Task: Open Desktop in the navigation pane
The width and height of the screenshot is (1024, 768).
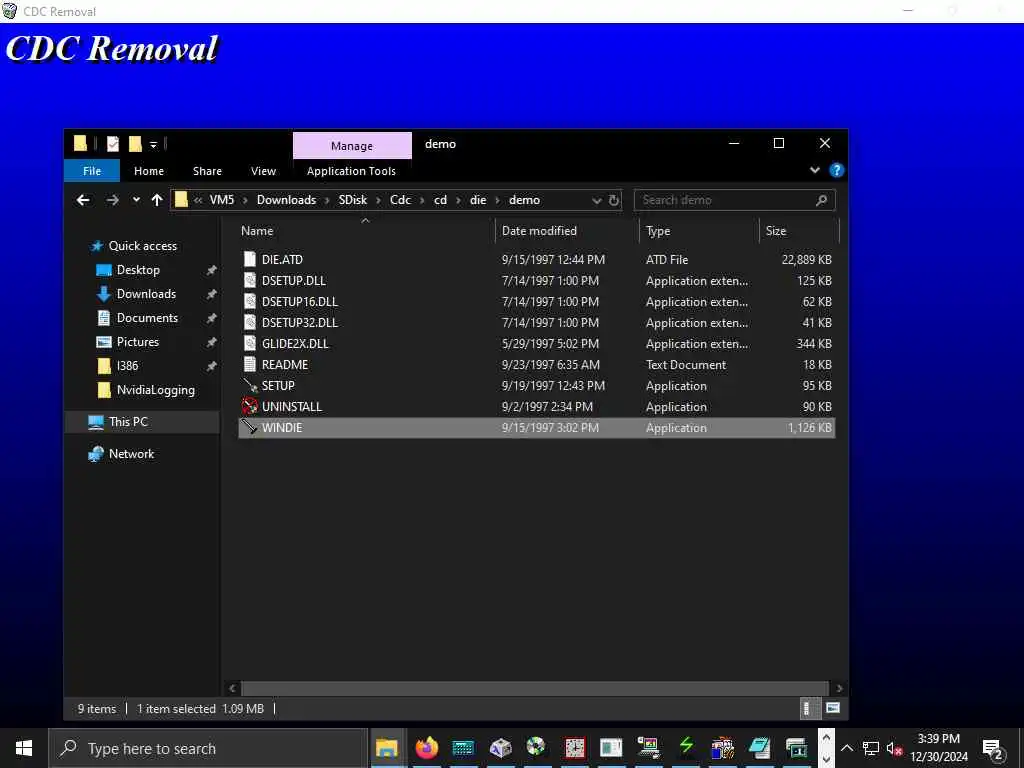Action: pos(138,270)
